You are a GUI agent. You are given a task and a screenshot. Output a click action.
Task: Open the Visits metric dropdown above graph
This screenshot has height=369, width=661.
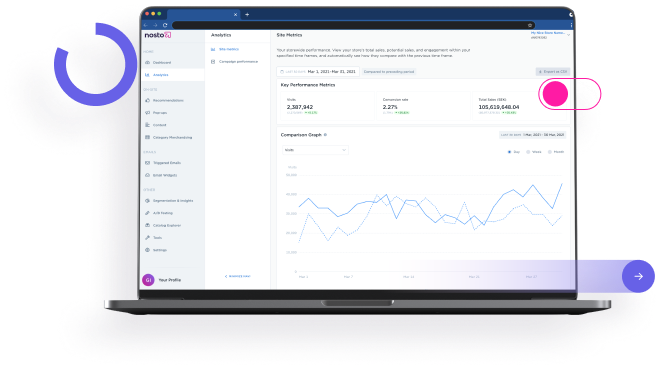[x=315, y=150]
